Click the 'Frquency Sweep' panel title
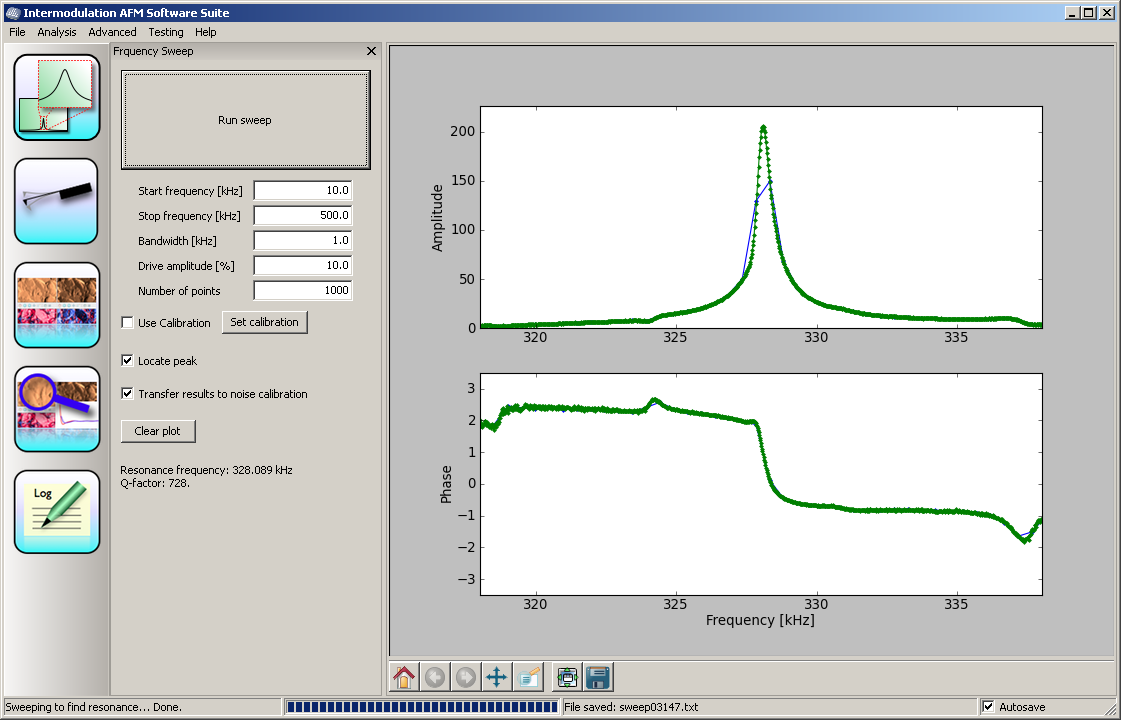The height and width of the screenshot is (720, 1121). [x=153, y=51]
